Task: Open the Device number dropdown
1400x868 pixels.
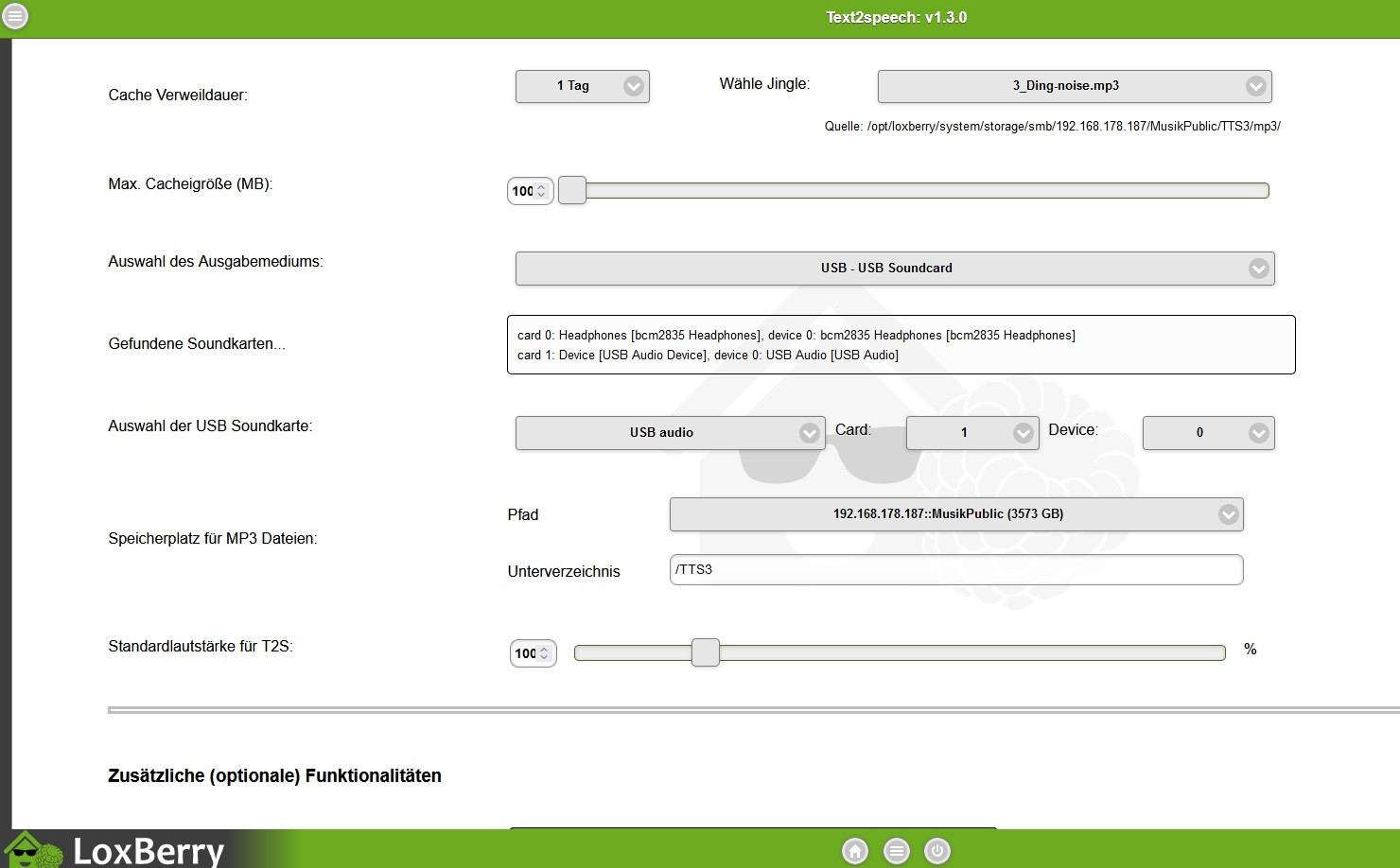Action: tap(1208, 432)
